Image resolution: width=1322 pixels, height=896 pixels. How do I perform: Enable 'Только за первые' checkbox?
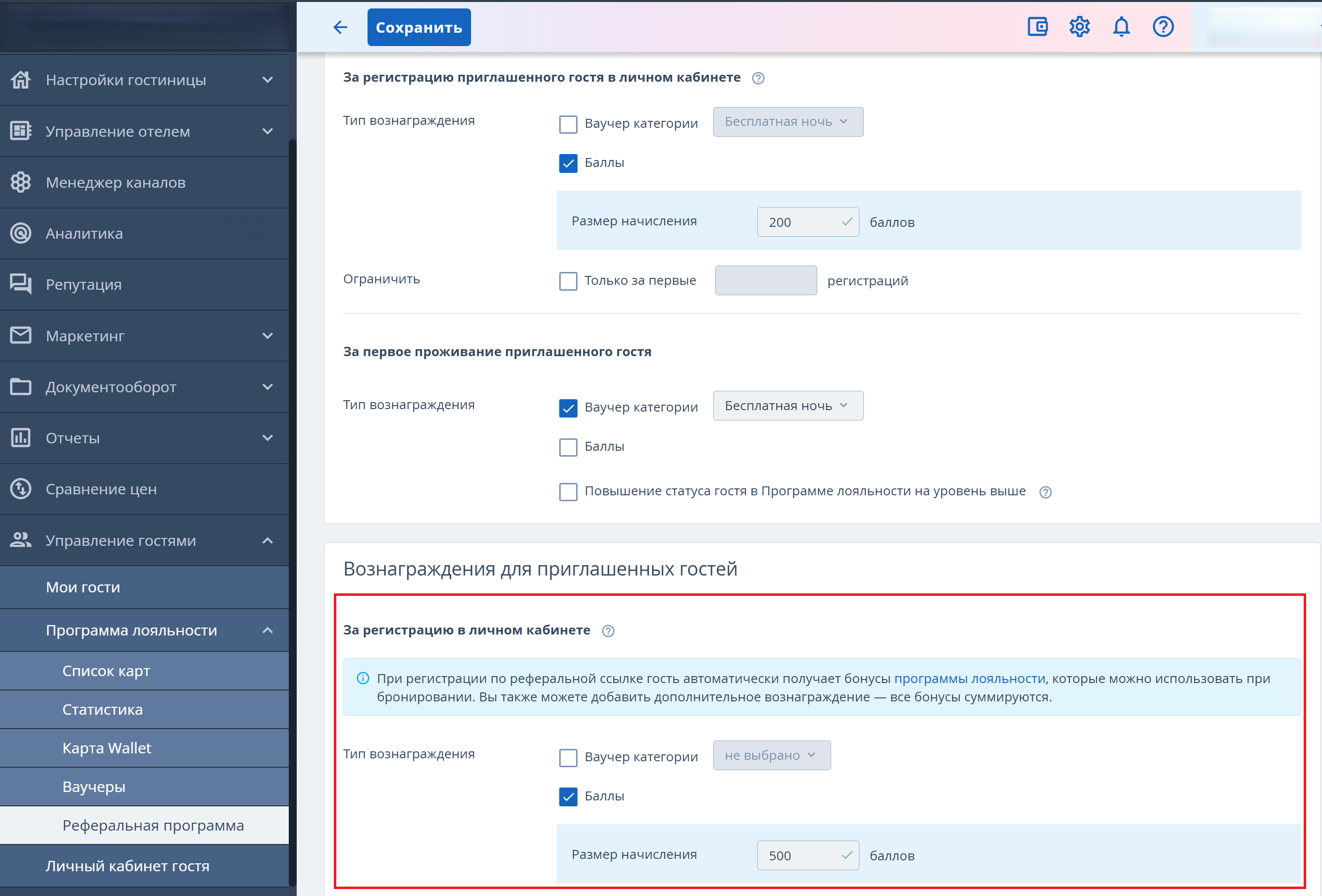(568, 281)
